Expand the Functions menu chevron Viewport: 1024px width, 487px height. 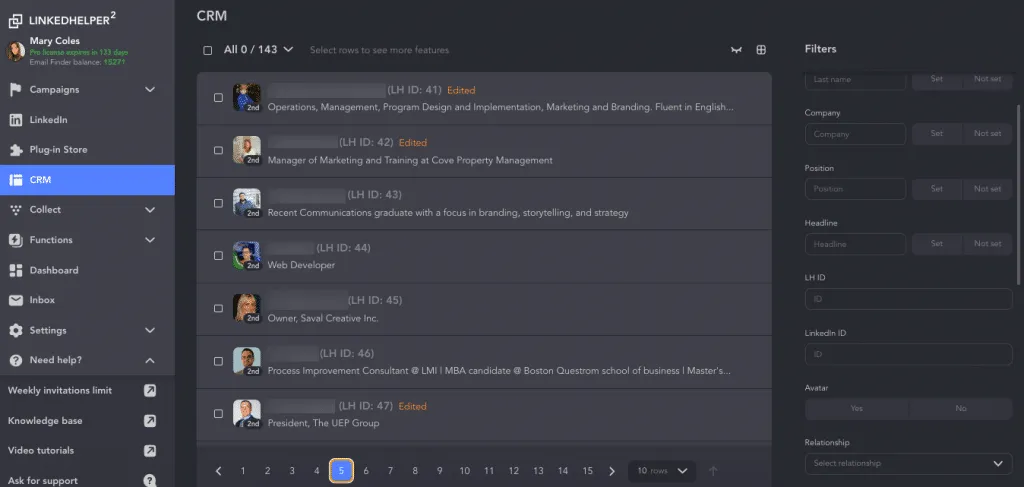(150, 240)
